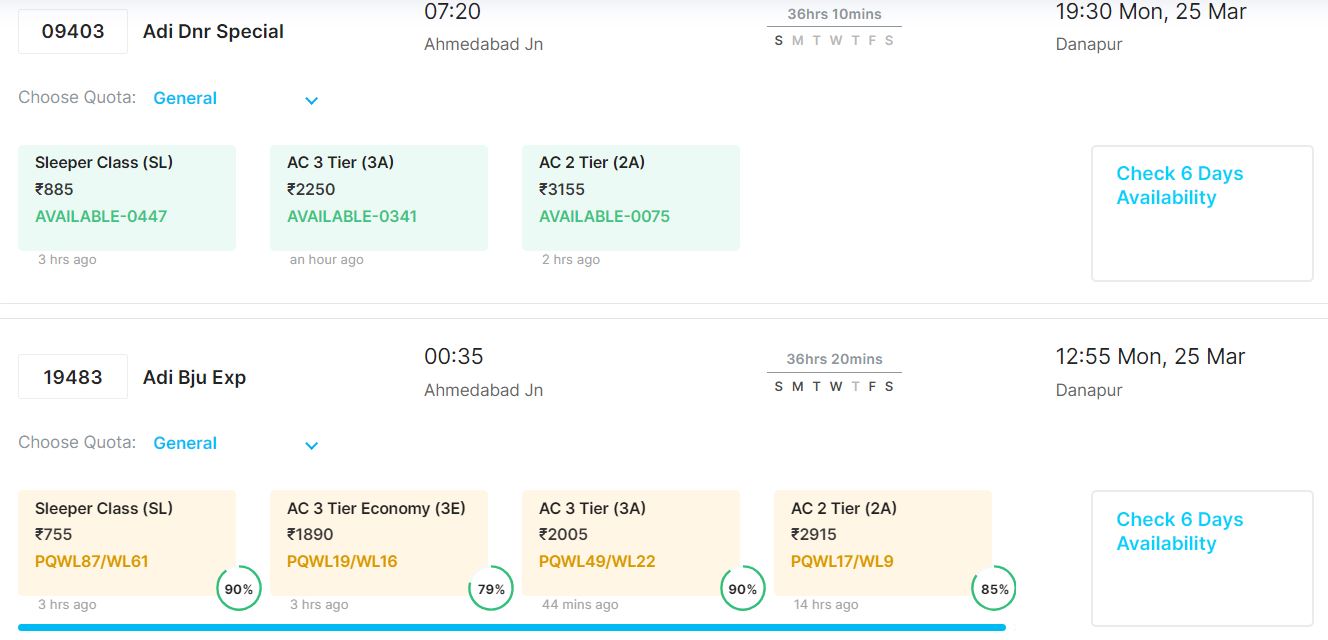Open Adi Bju Exp train name
The width and height of the screenshot is (1328, 640).
(194, 377)
